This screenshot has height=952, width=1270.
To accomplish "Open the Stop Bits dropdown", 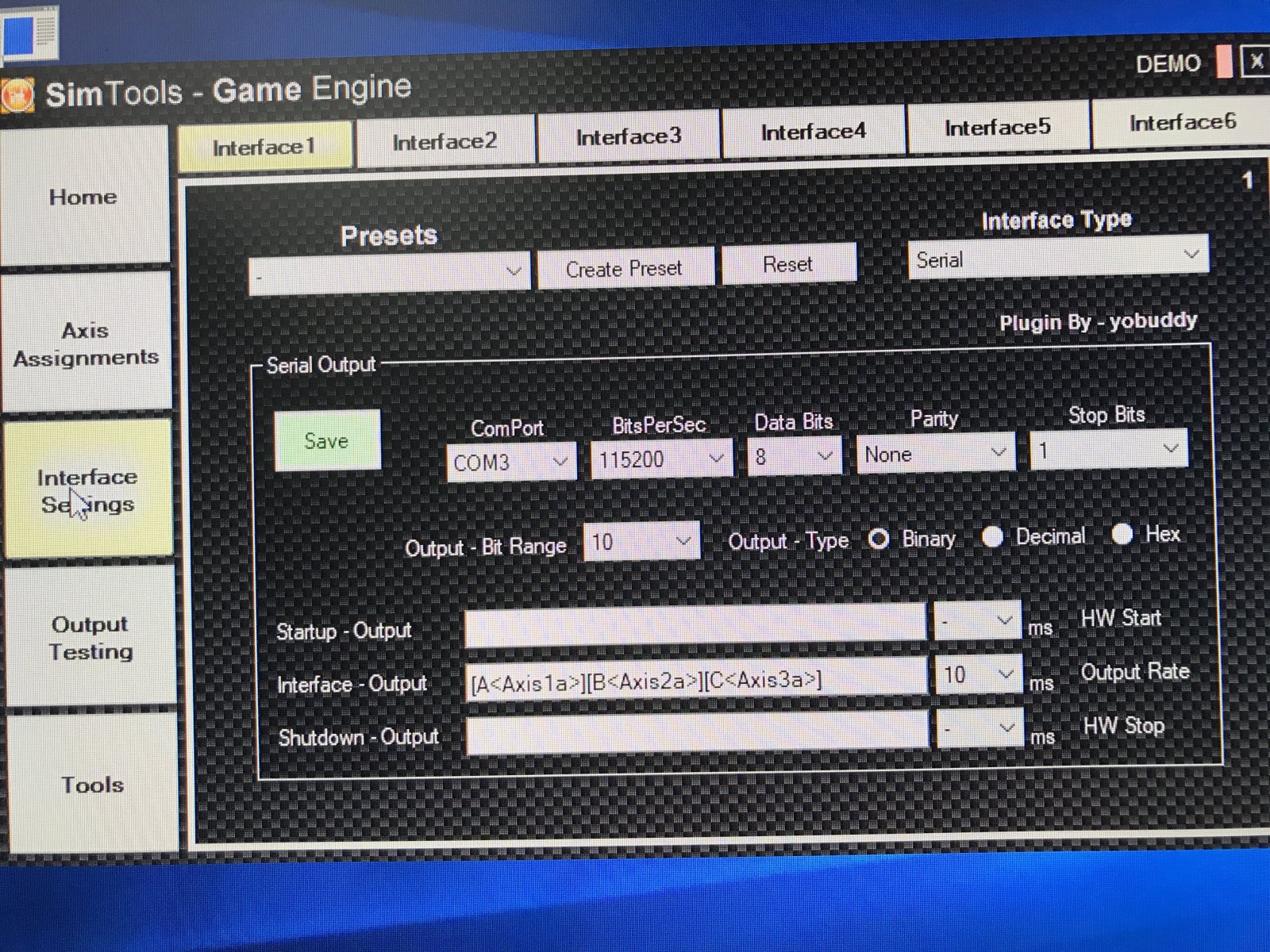I will pyautogui.click(x=1109, y=450).
